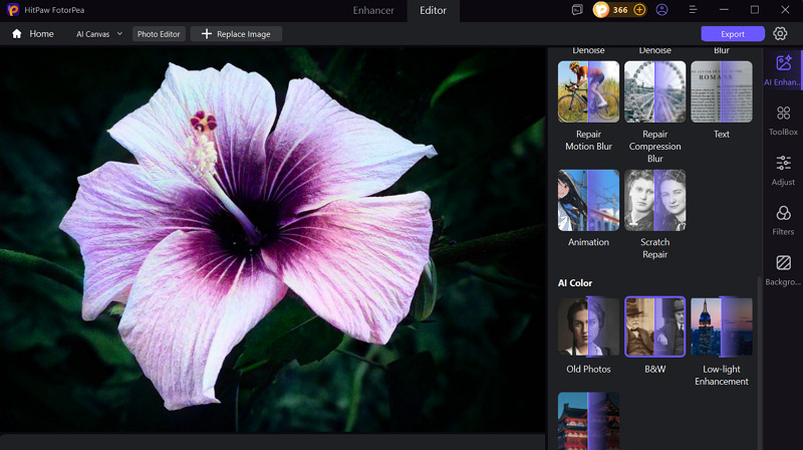Viewport: 803px width, 450px height.
Task: Switch to the Editor tab
Action: [433, 10]
